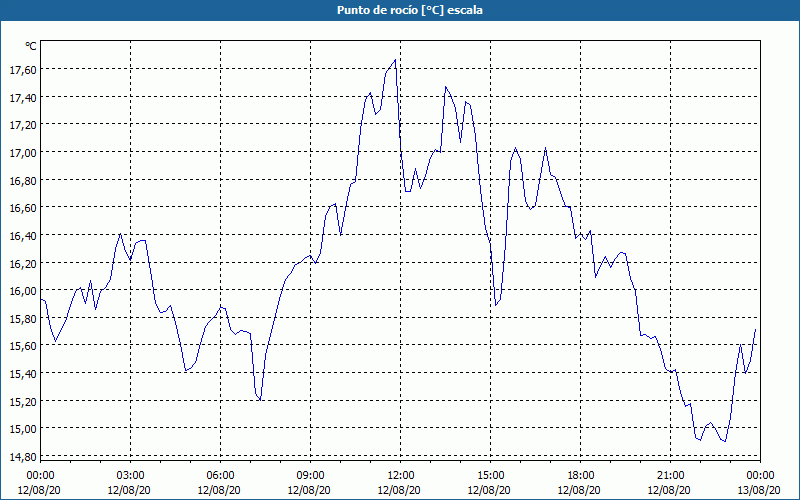Screen dimensions: 800x500
Task: Click the 15,20 y-axis value
Action: point(23,402)
